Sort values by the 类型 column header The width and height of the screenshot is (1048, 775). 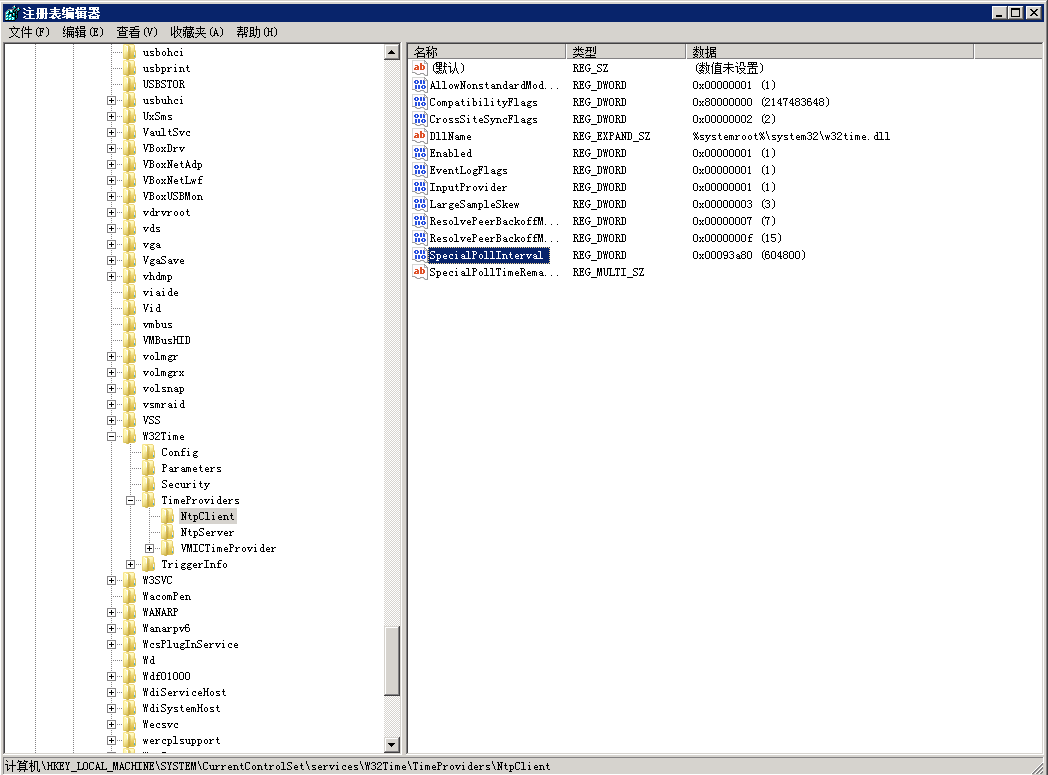coord(626,51)
